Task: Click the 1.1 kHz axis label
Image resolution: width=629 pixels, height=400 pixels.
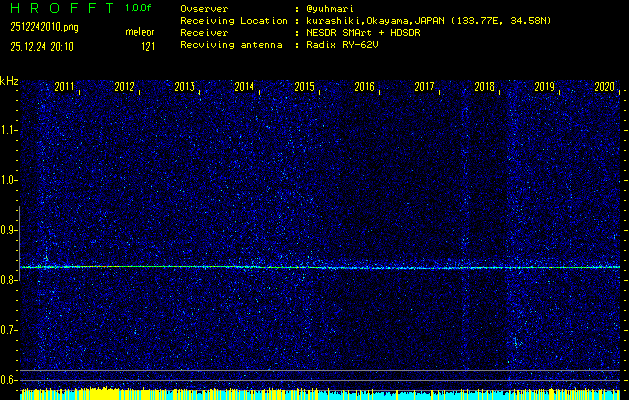Action: pyautogui.click(x=9, y=130)
